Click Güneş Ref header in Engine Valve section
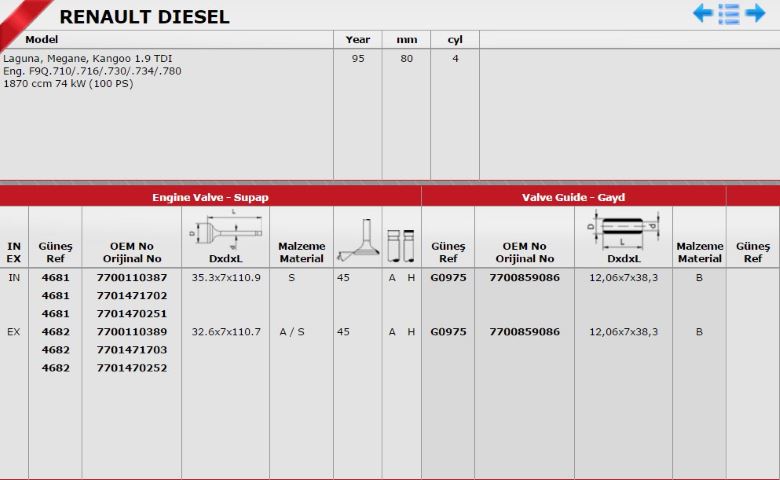Viewport: 780px width, 480px height. [55, 252]
